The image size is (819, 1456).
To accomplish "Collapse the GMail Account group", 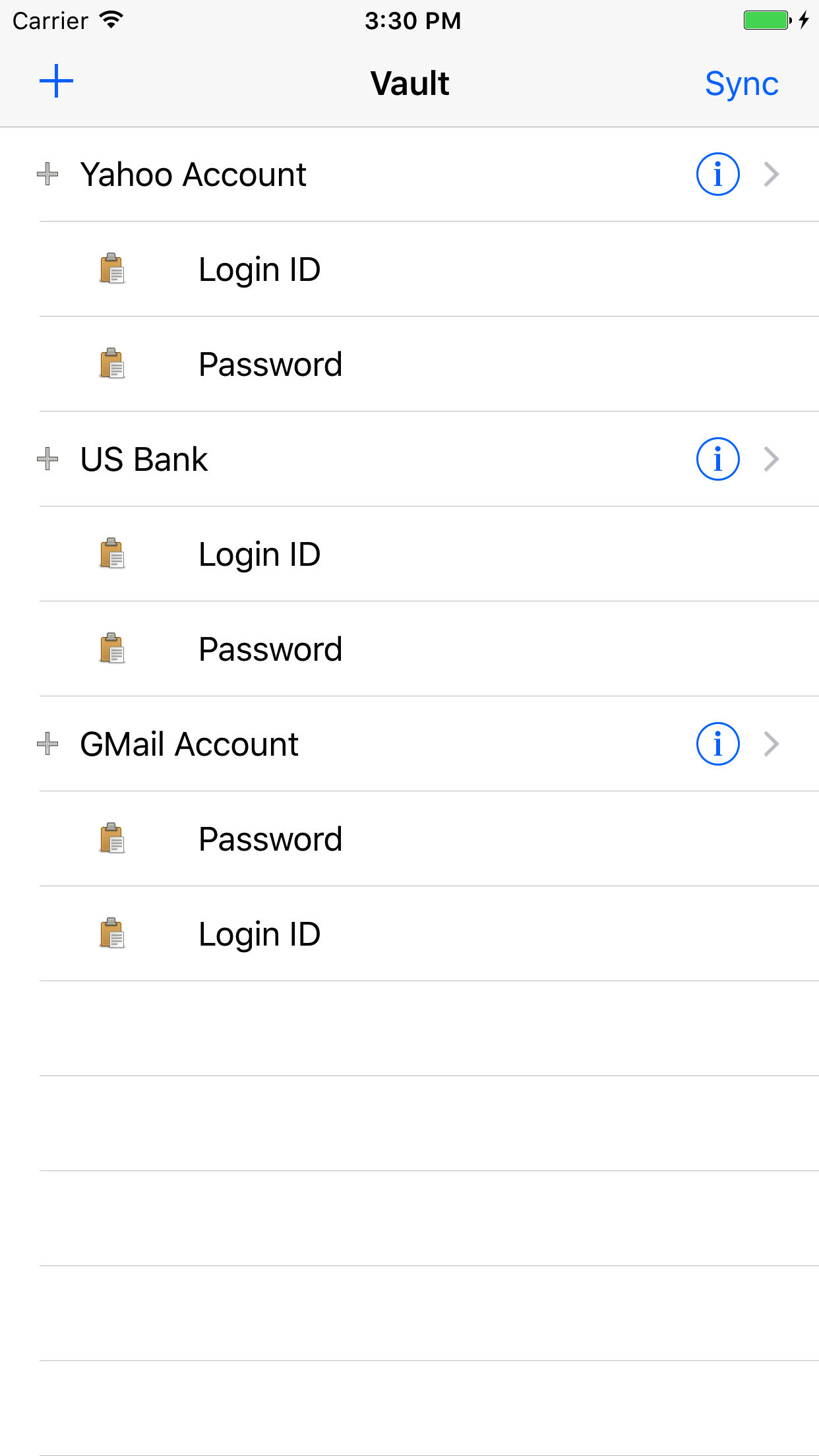I will point(47,744).
